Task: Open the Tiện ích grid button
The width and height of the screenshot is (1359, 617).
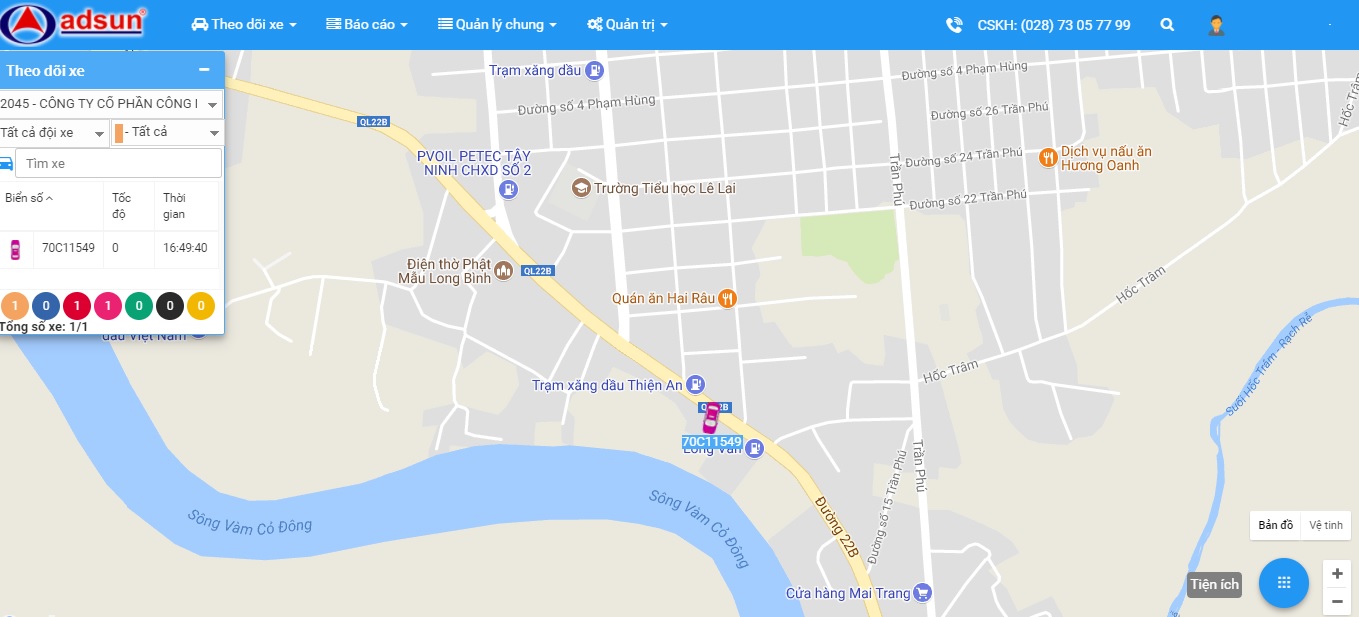Action: [1284, 583]
